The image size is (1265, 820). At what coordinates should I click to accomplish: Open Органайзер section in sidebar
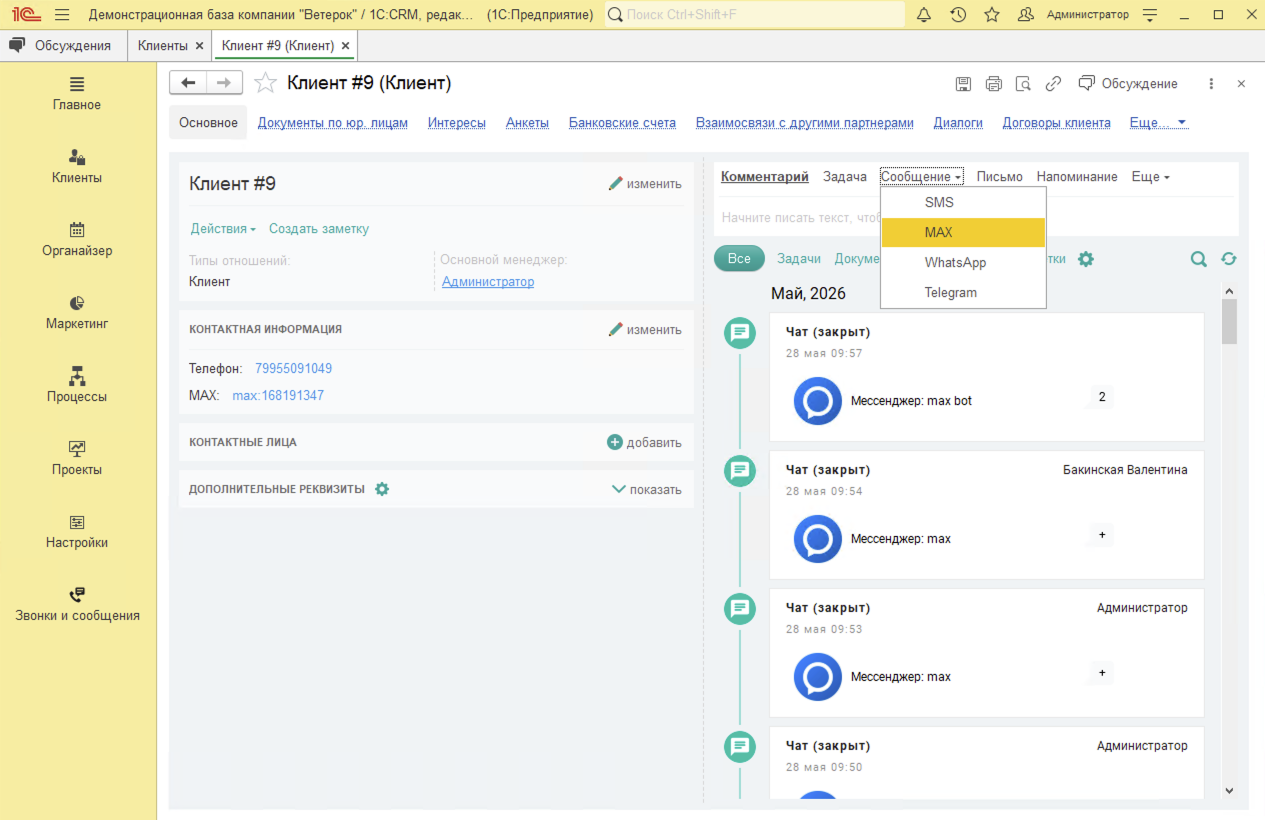[x=77, y=239]
